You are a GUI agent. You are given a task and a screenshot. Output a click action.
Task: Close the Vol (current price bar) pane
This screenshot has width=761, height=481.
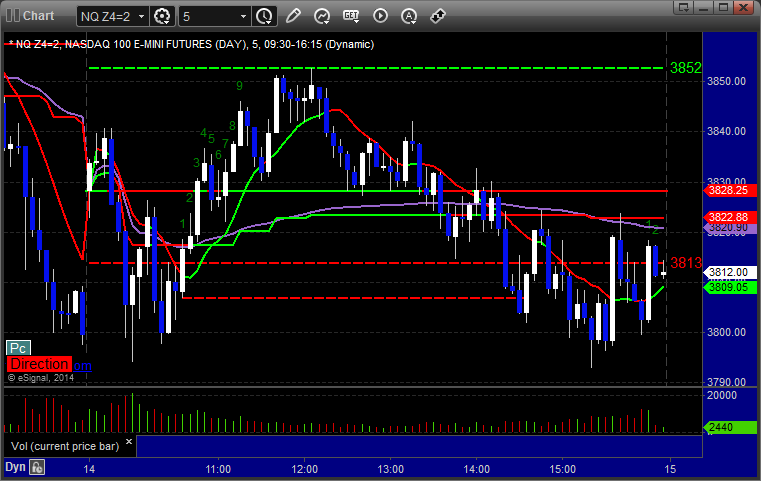(x=129, y=442)
